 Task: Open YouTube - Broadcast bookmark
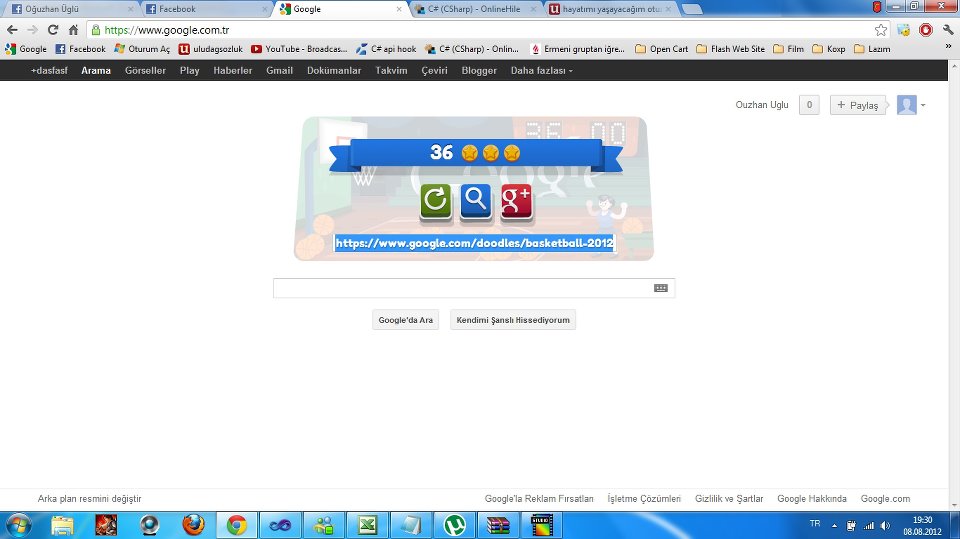pyautogui.click(x=299, y=49)
